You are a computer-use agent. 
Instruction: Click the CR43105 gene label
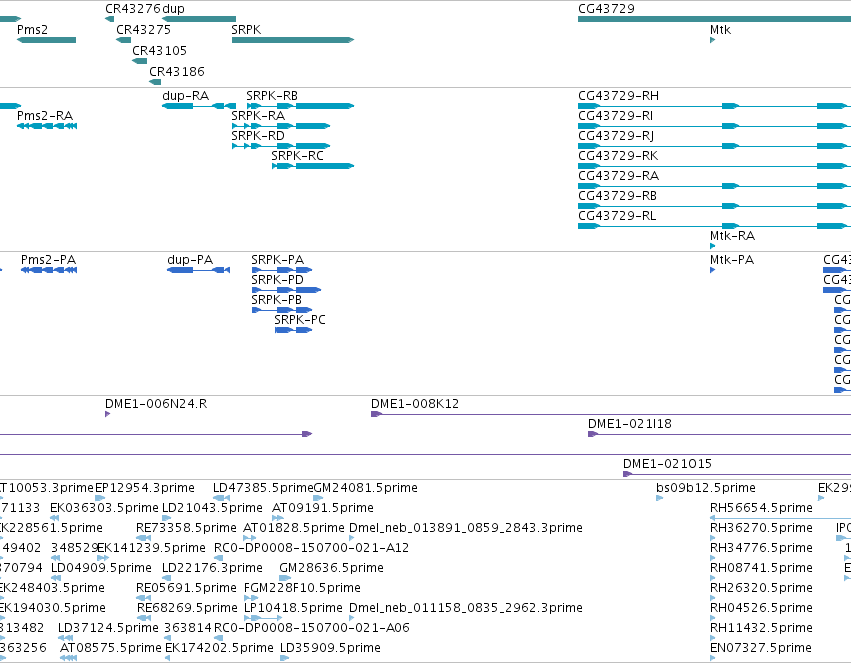[x=160, y=50]
